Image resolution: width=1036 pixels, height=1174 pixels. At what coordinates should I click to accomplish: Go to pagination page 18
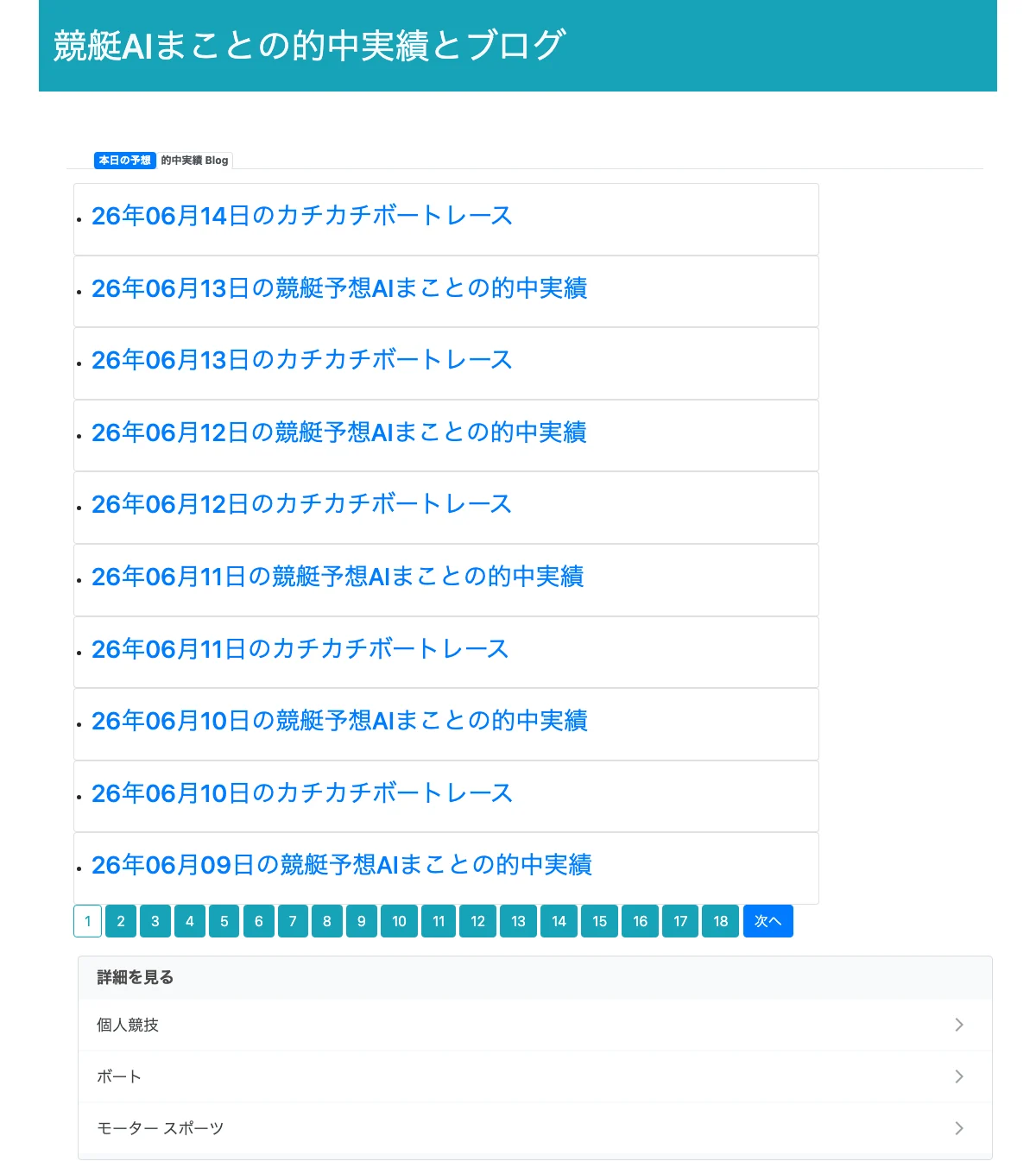pos(721,921)
